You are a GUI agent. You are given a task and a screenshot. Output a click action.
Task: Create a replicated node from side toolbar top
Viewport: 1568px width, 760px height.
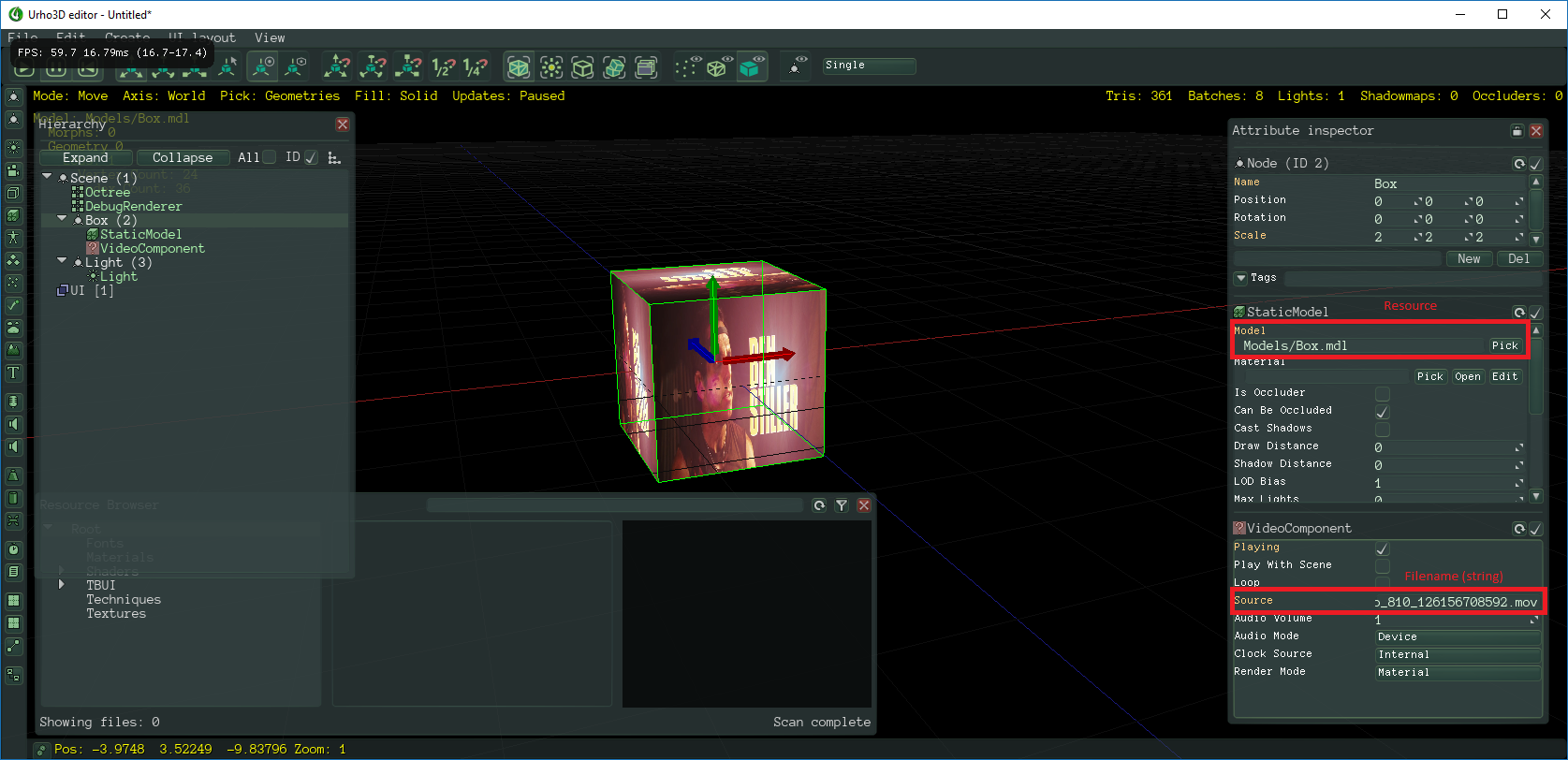13,96
